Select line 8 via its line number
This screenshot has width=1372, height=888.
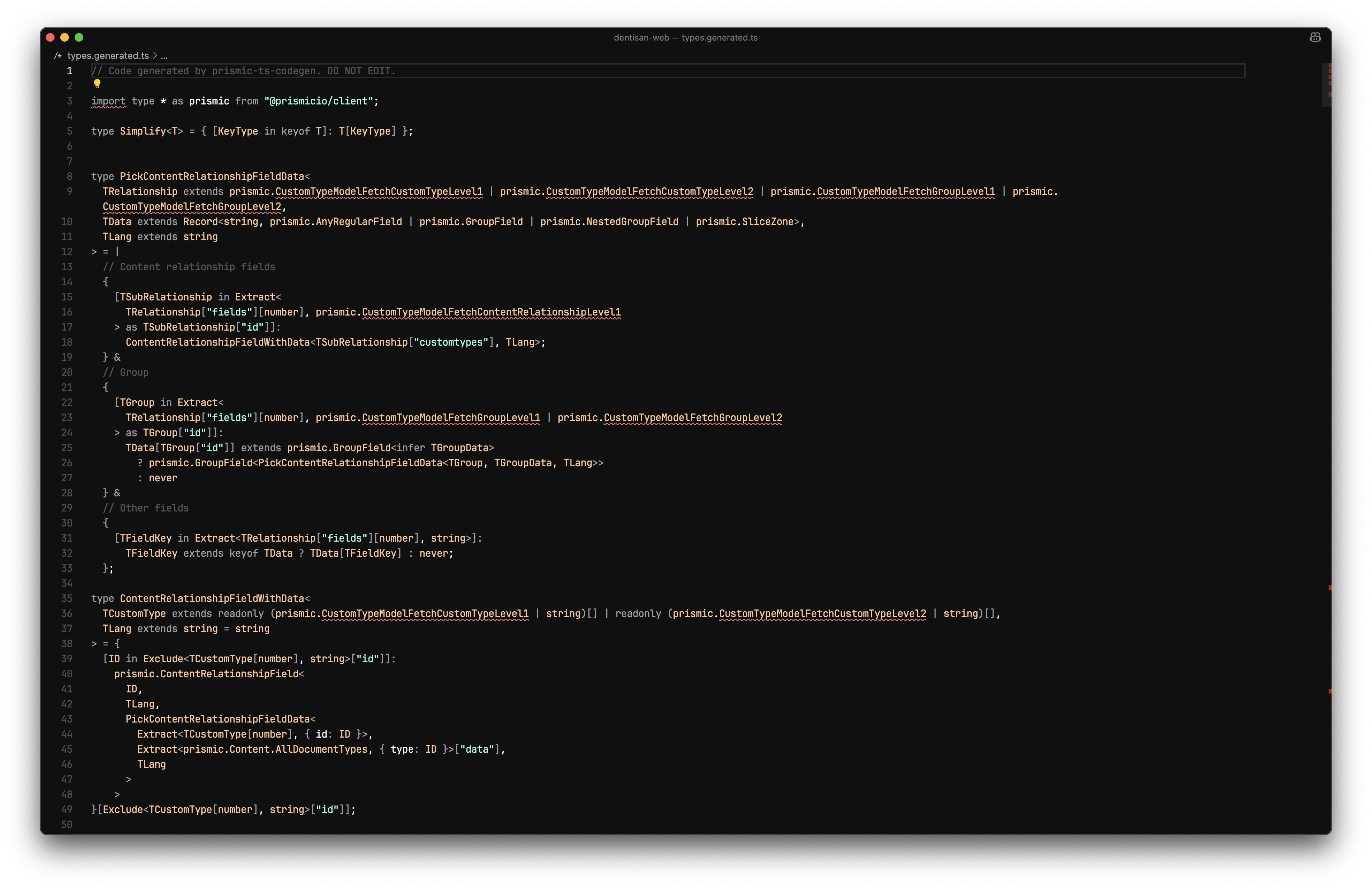pyautogui.click(x=69, y=177)
